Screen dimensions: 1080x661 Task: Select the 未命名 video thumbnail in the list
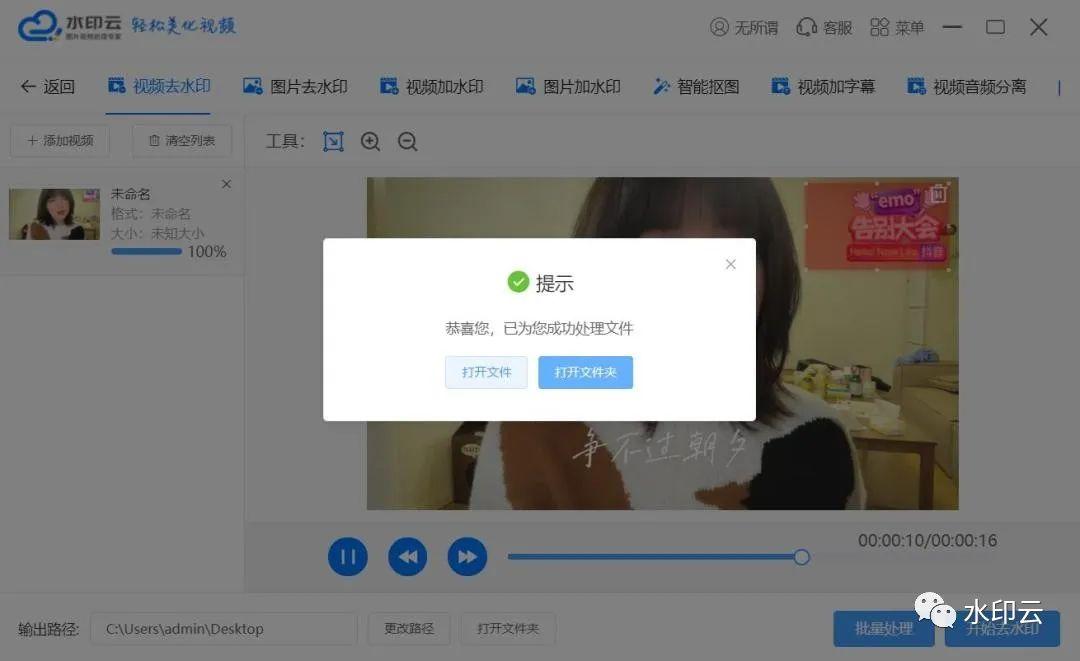click(55, 213)
